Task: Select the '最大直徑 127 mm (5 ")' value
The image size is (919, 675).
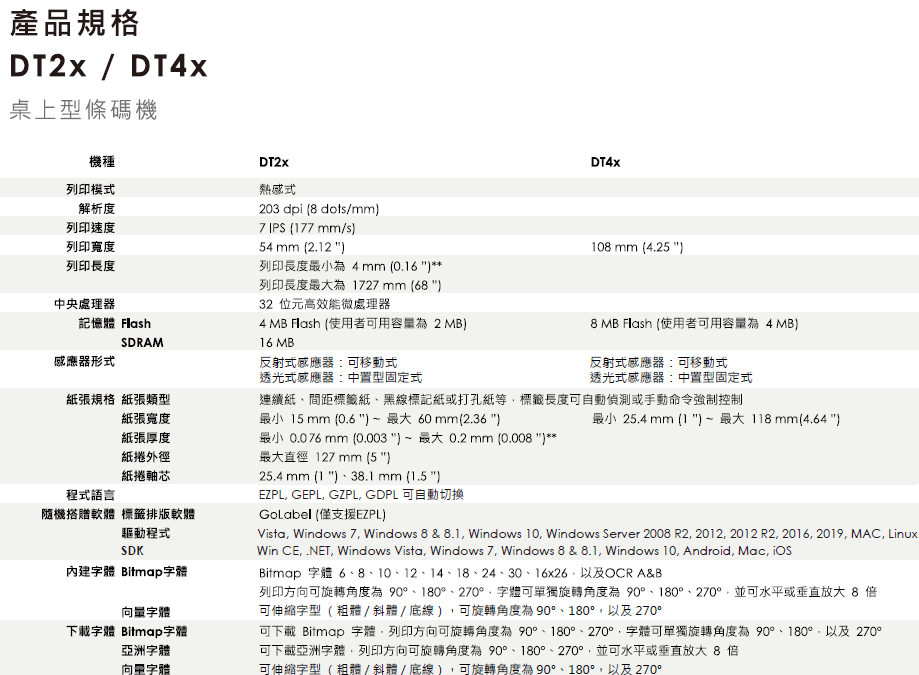Action: click(x=325, y=457)
